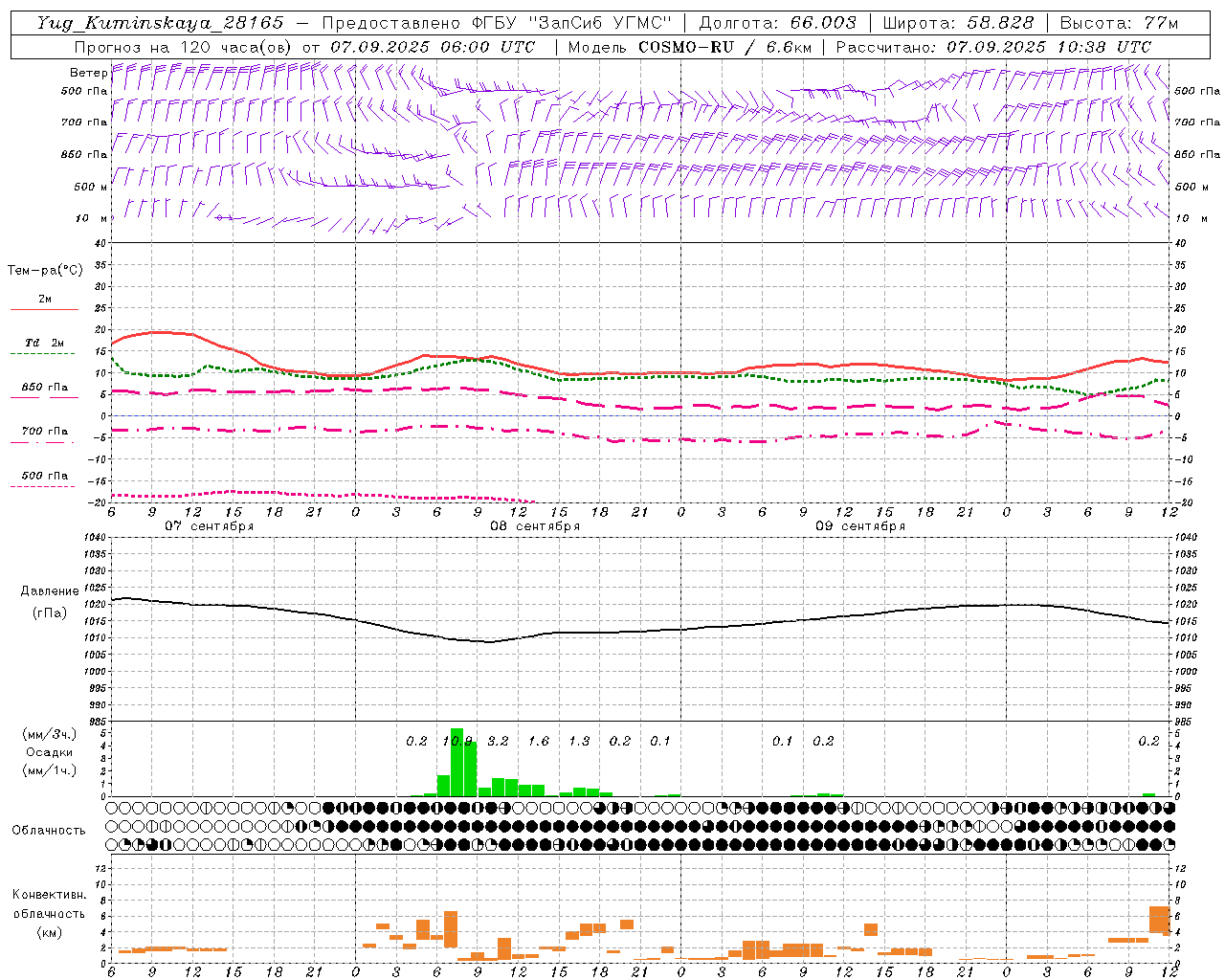
Task: Click the 700 гПа temperature legend line sample
Action: tap(44, 441)
